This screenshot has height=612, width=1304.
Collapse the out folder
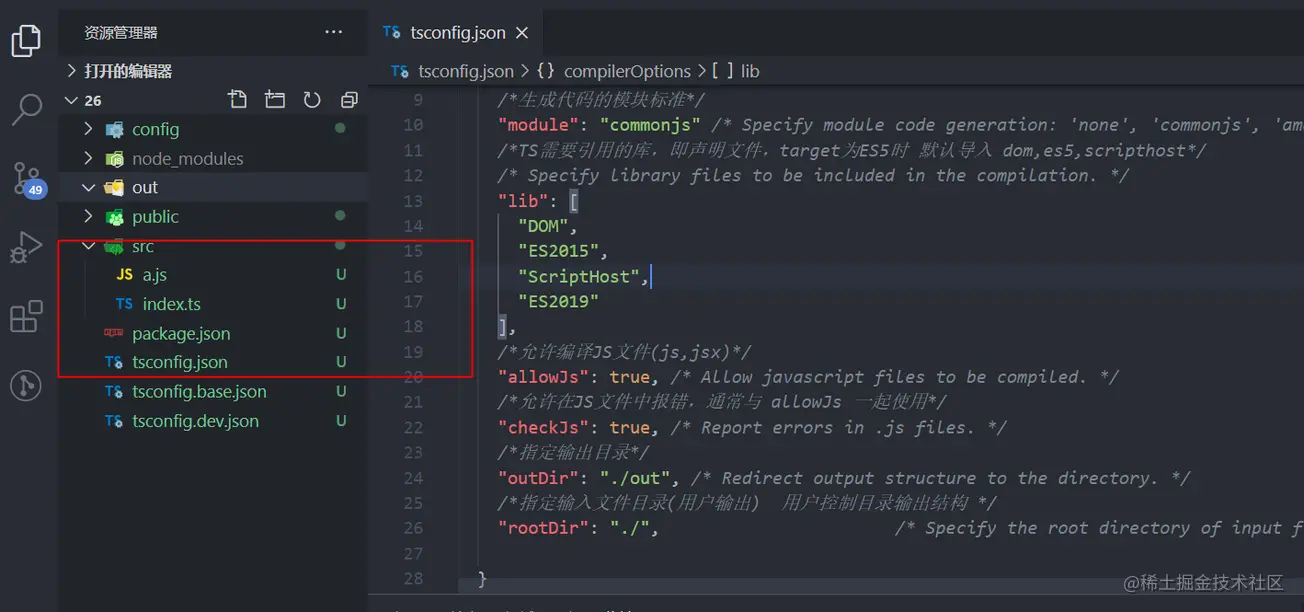click(145, 188)
